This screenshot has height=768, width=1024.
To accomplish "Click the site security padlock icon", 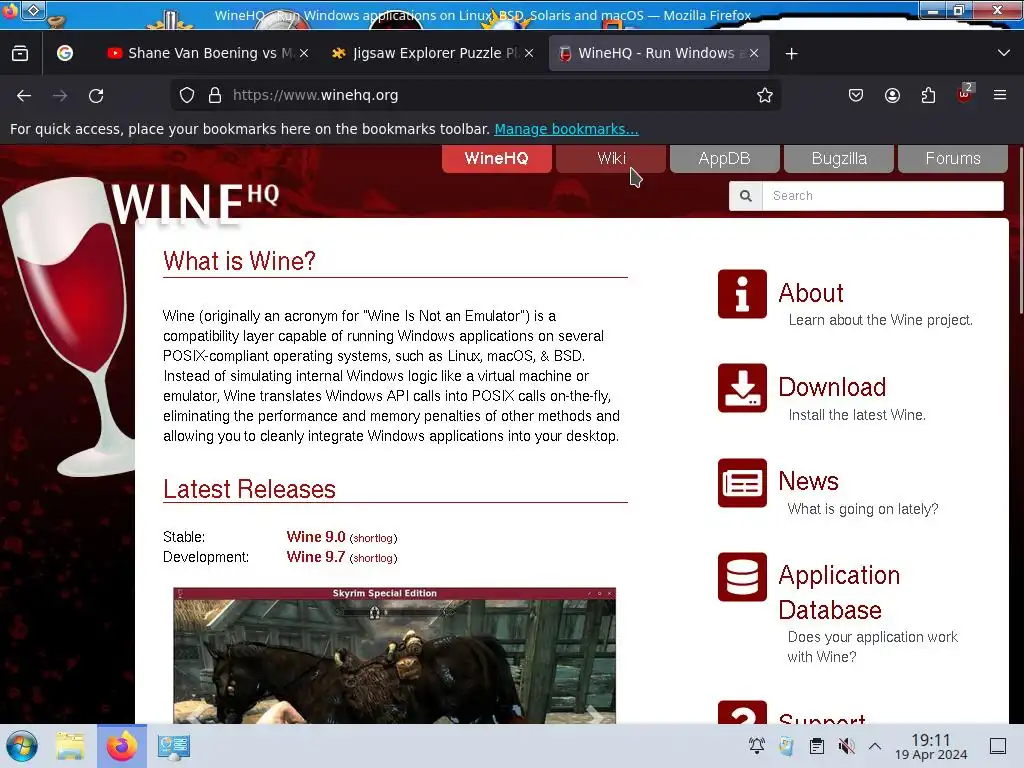I will click(215, 95).
